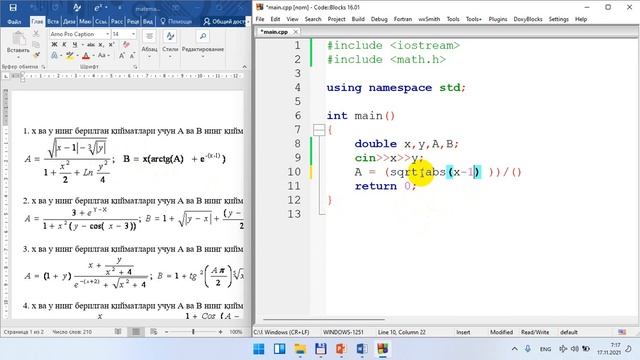
Task: Show hidden tray icons chevron
Action: 514,349
